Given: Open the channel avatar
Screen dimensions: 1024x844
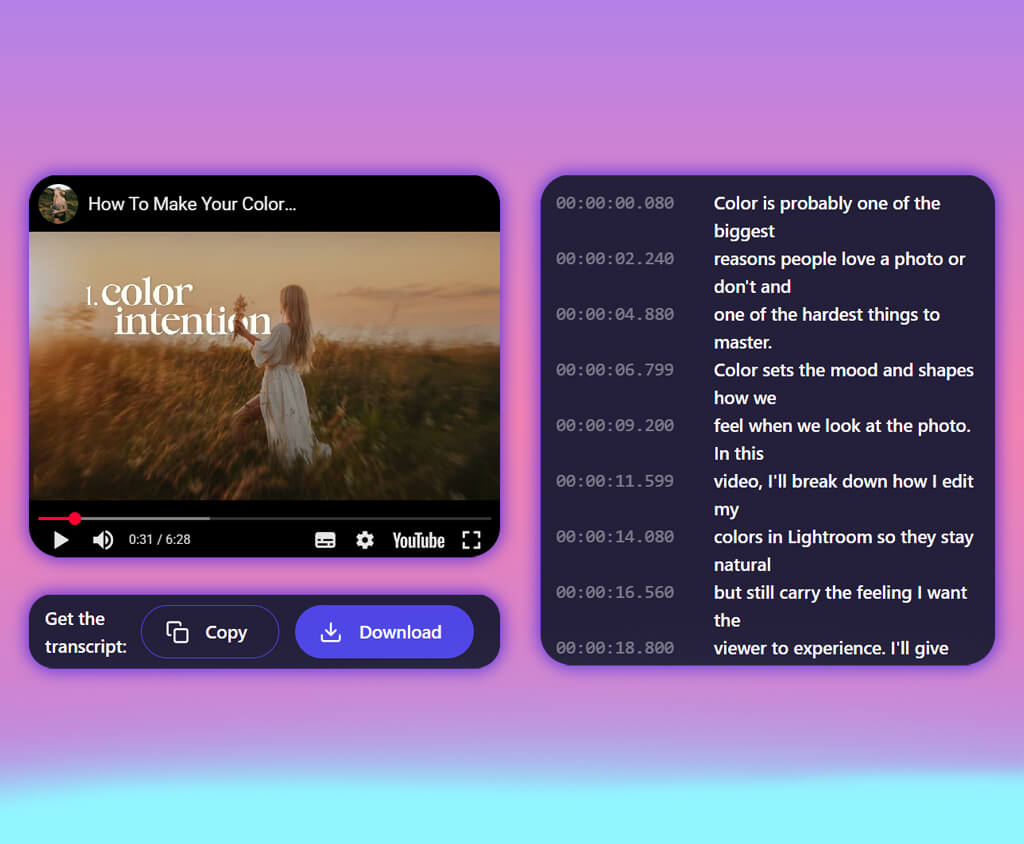Looking at the screenshot, I should pos(58,204).
